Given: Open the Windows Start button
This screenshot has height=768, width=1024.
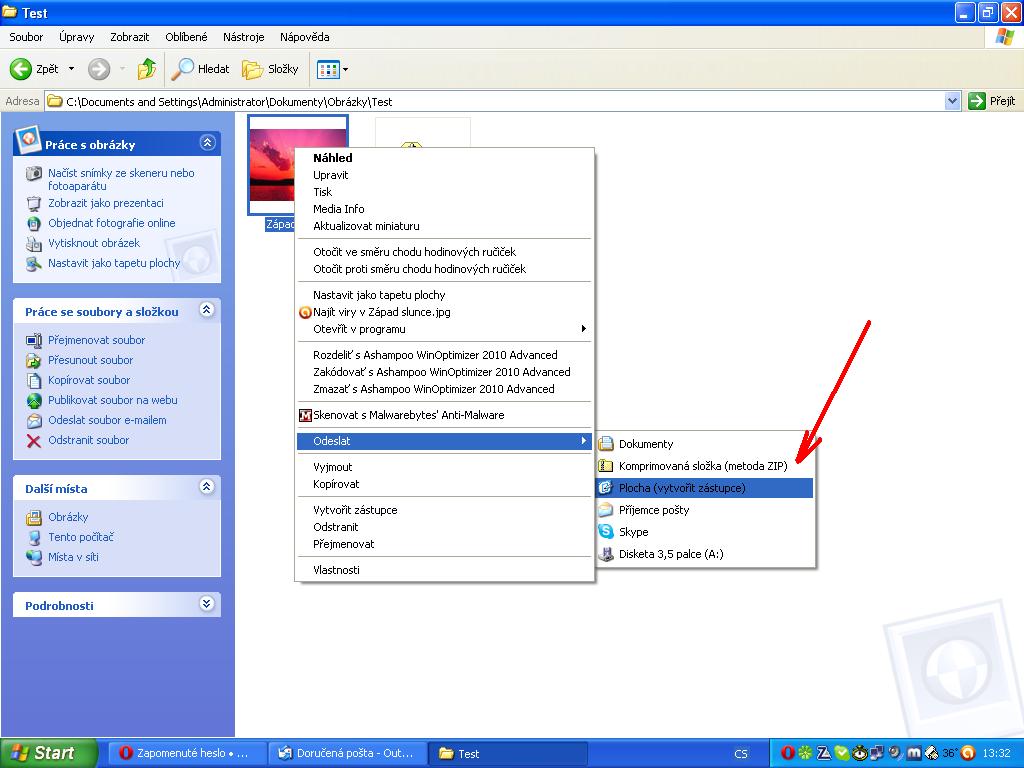Looking at the screenshot, I should [x=48, y=753].
